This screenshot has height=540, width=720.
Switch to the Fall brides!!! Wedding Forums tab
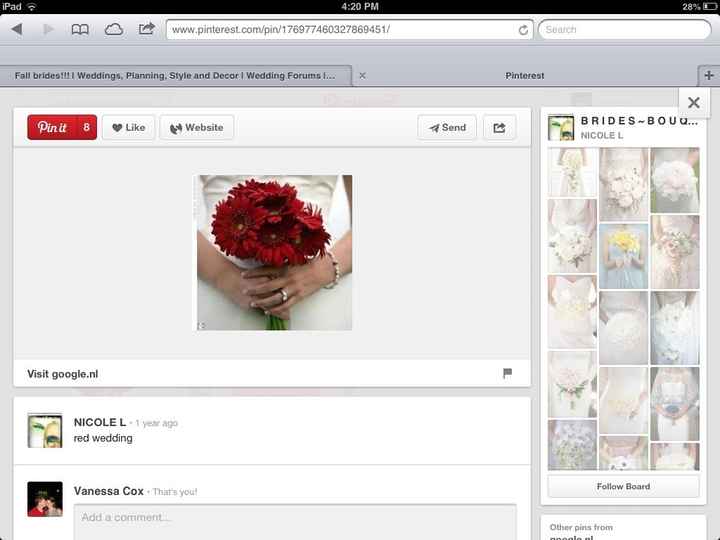point(175,76)
